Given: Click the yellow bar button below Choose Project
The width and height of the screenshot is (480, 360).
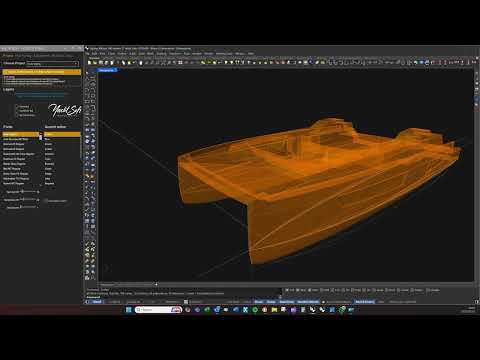Looking at the screenshot, I should click(41, 72).
